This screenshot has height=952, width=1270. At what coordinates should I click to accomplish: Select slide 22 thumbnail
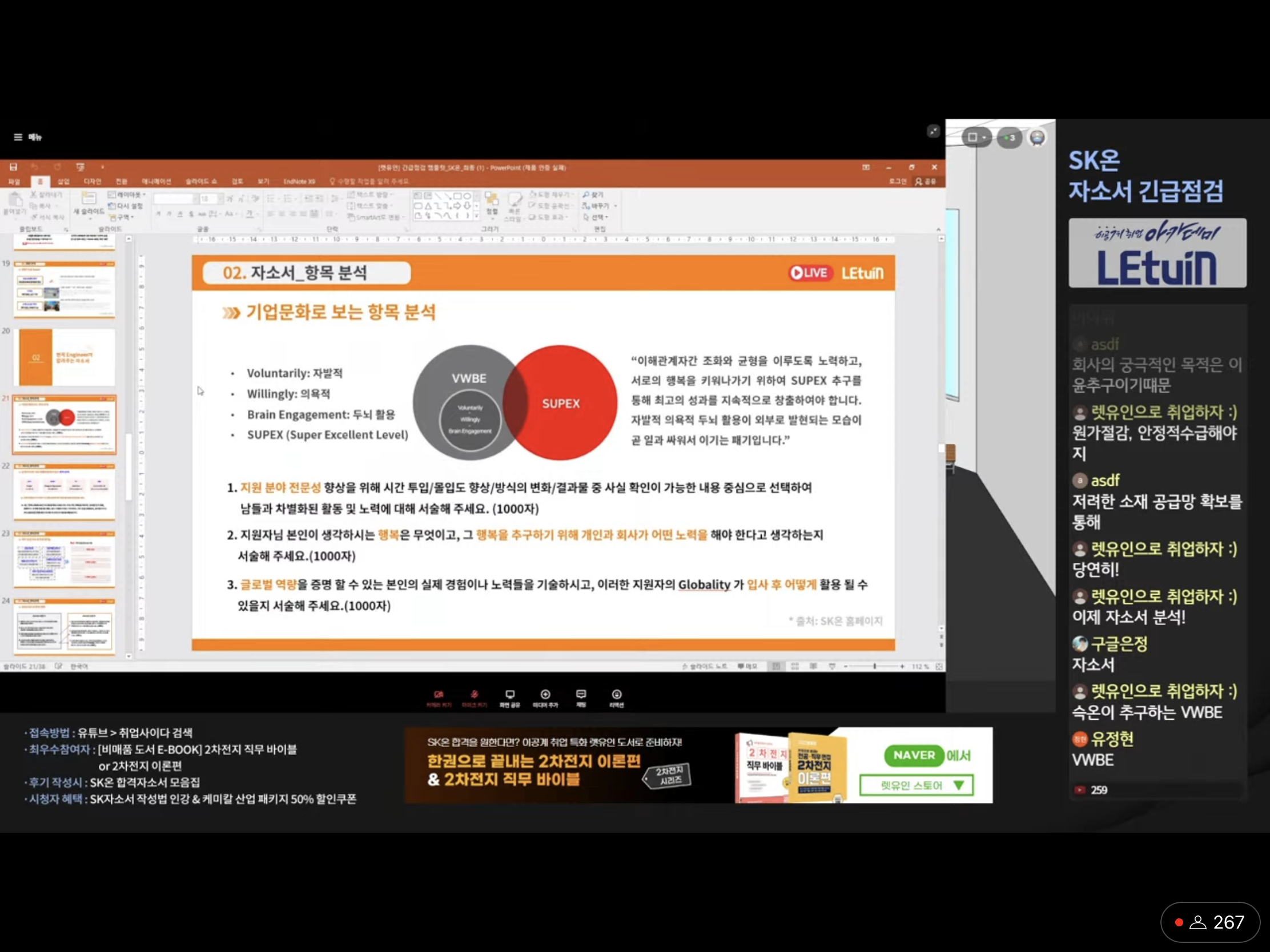point(65,492)
